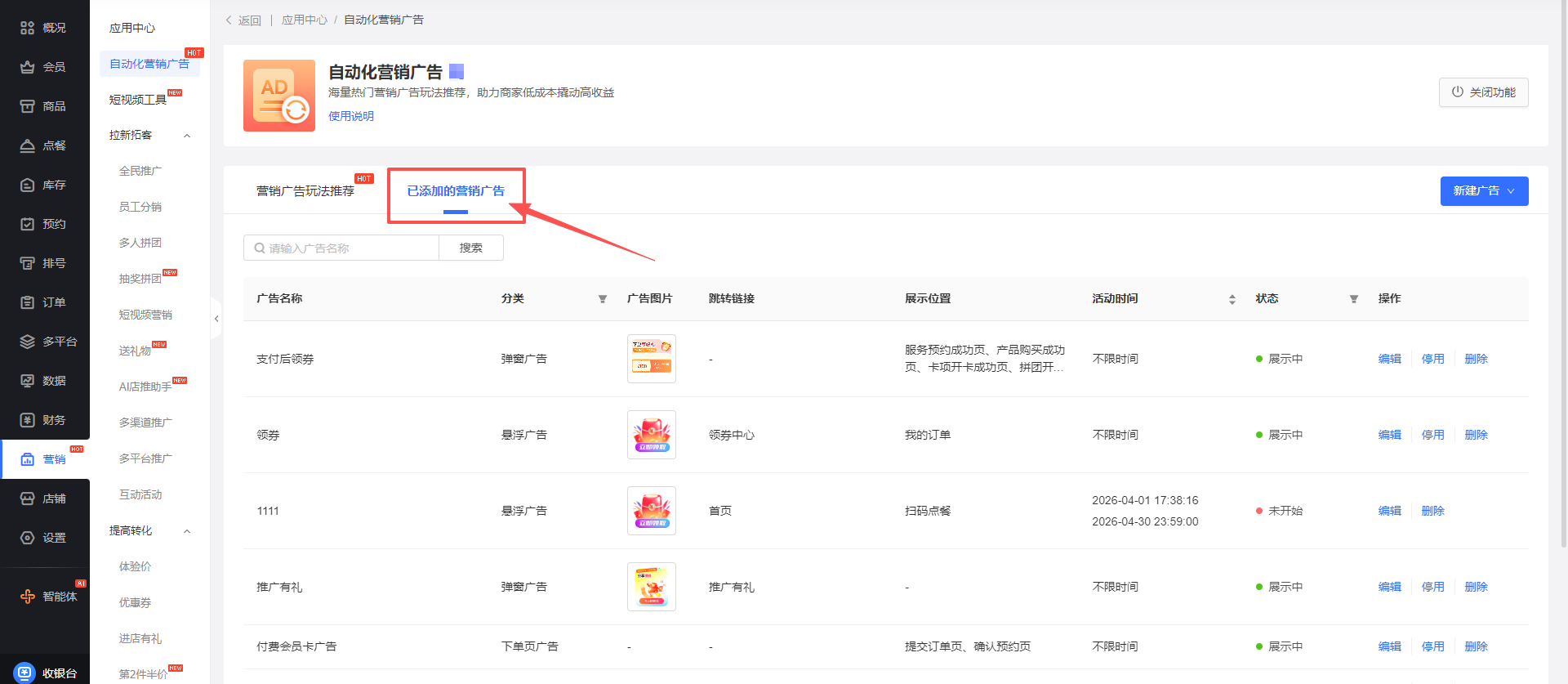The width and height of the screenshot is (1568, 684).
Task: Turn off the feature with 关闭功能
Action: pyautogui.click(x=1483, y=92)
